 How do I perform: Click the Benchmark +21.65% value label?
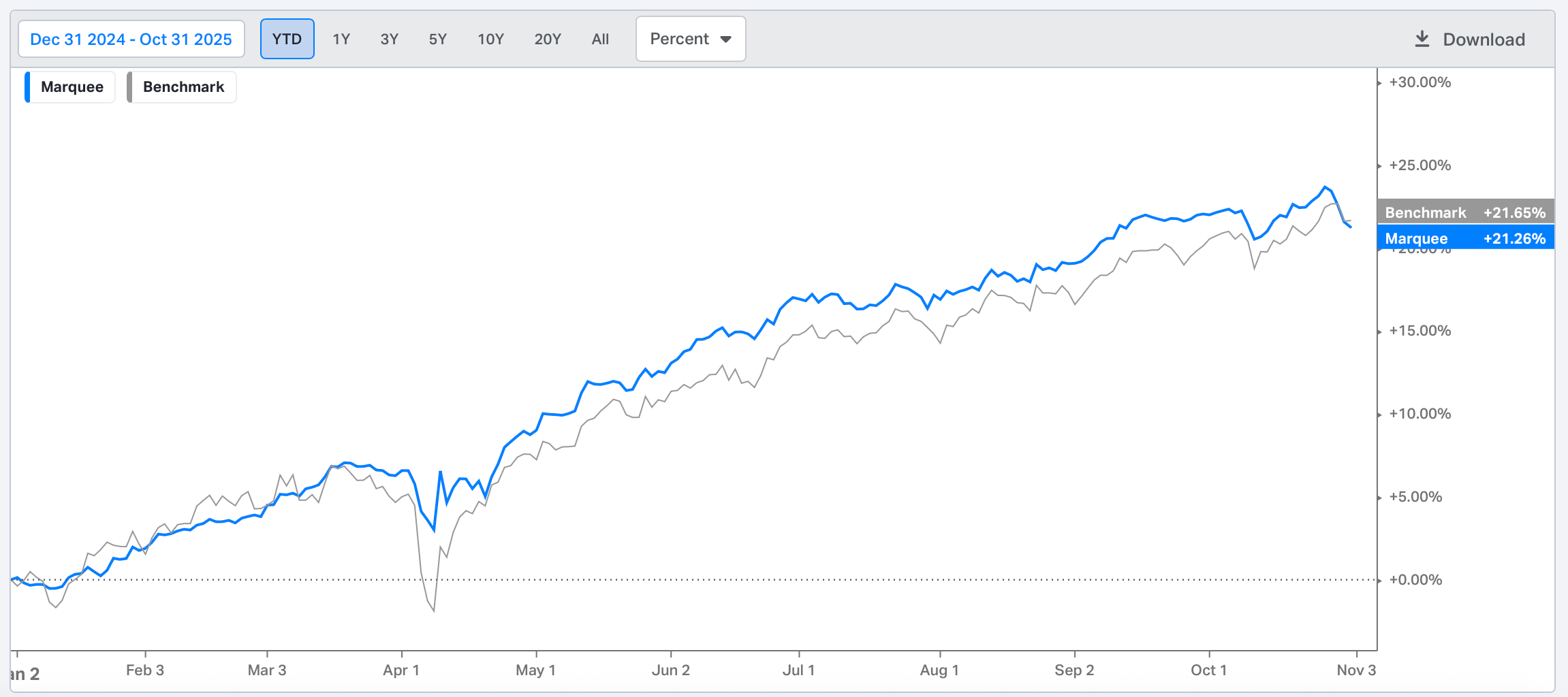[x=1466, y=212]
